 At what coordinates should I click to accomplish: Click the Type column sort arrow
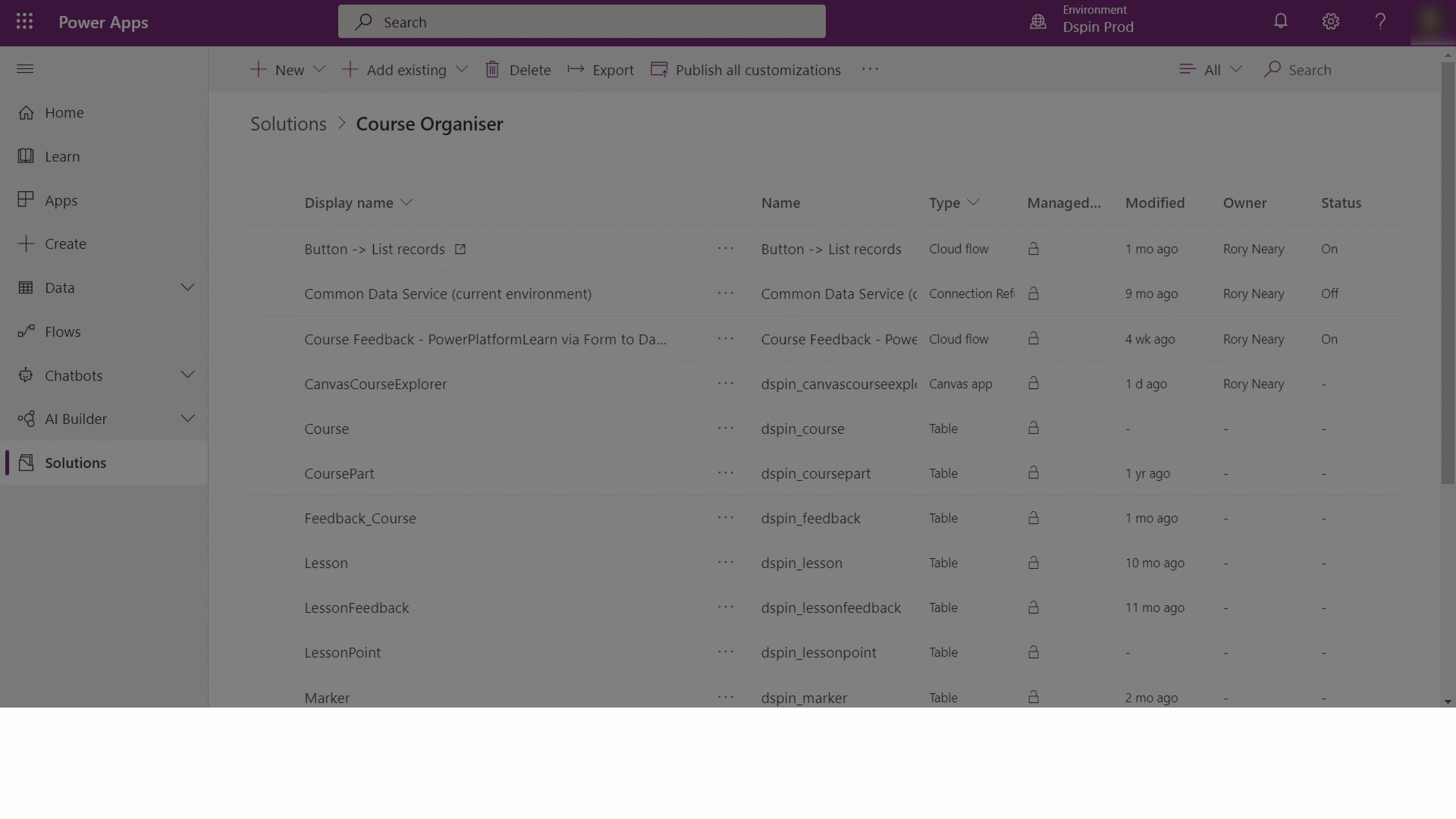click(x=974, y=202)
